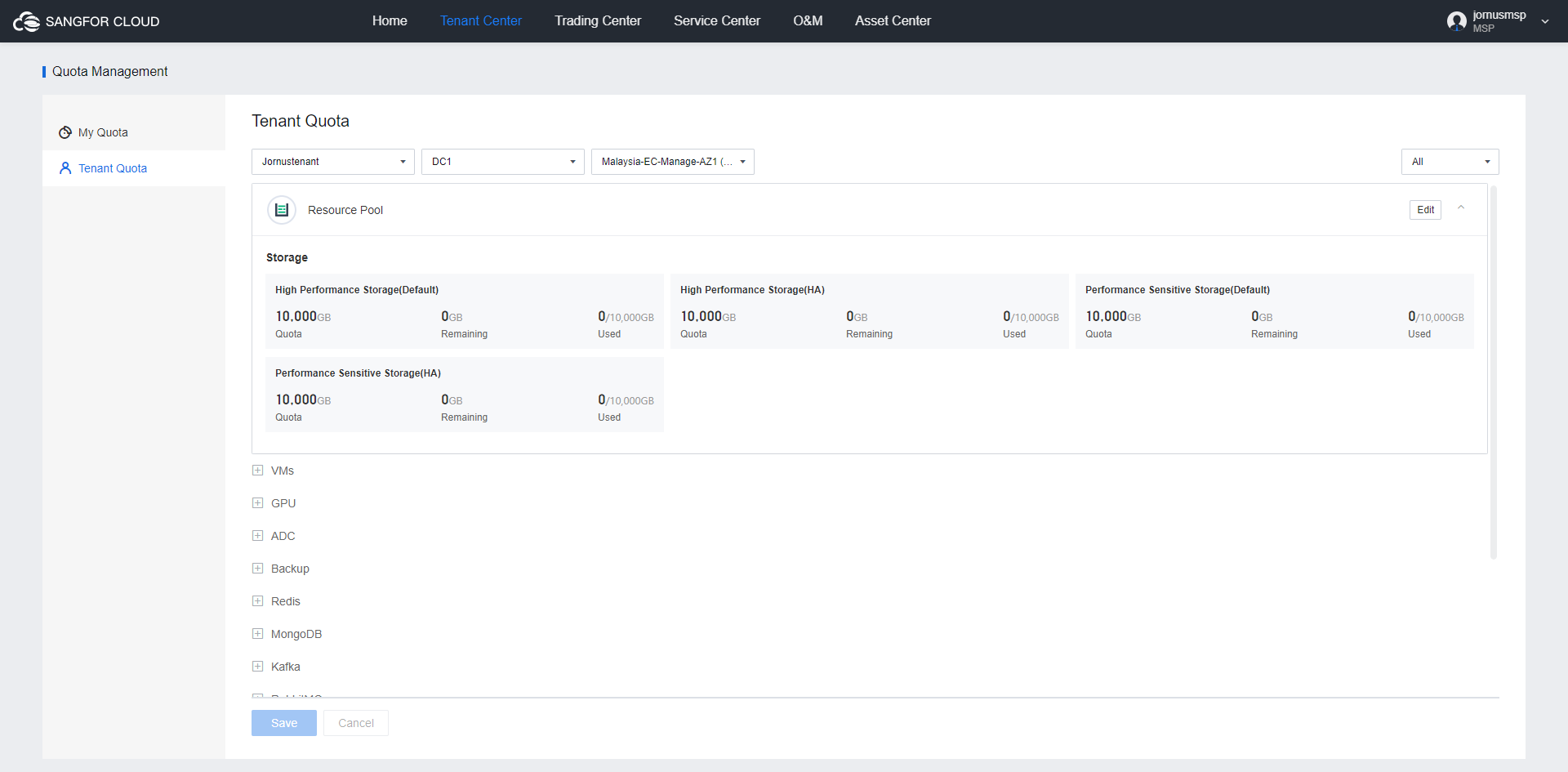Click the Tenant Quota page title
1568x772 pixels.
pos(301,121)
